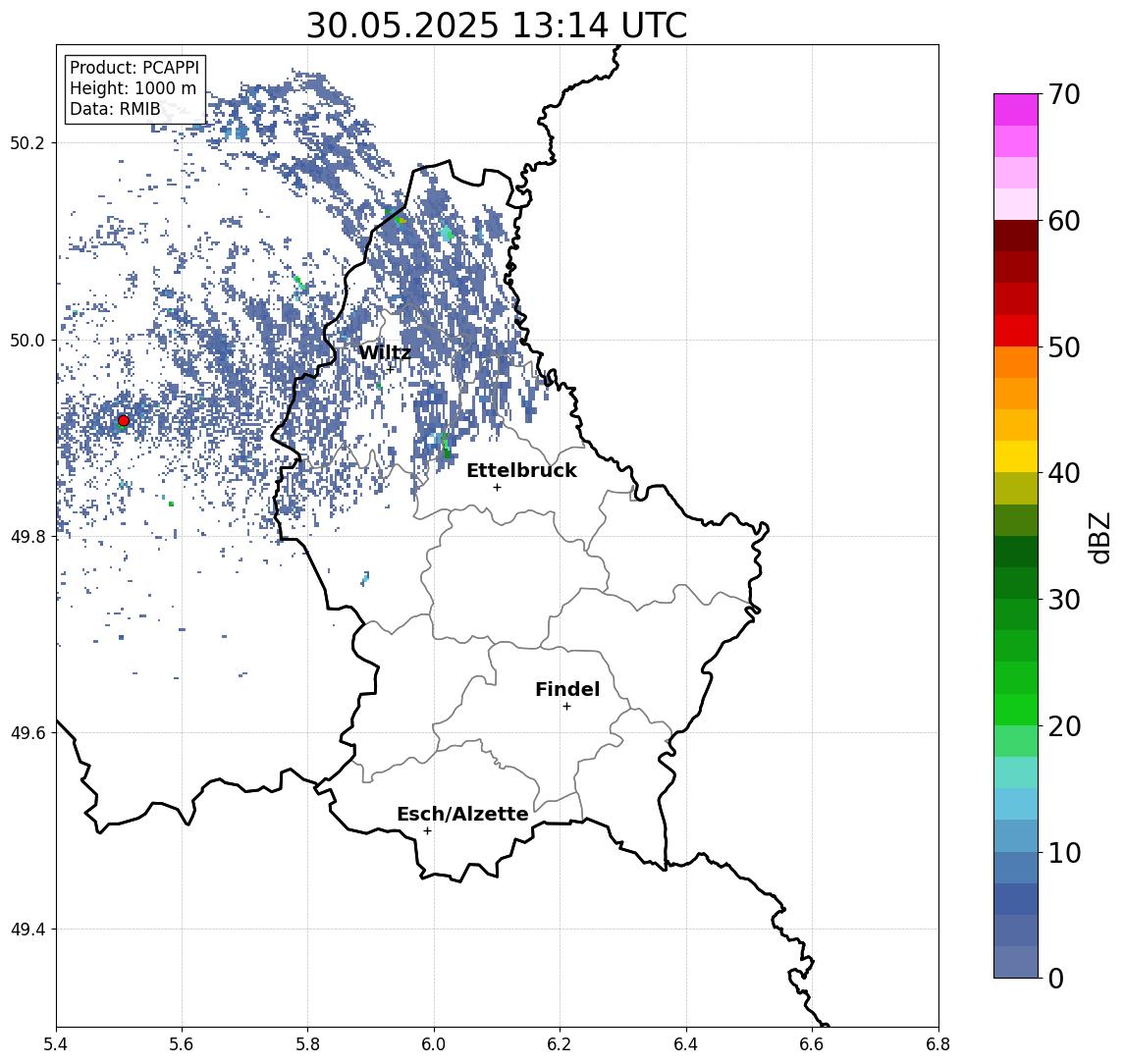Click the red radar location marker
Screen dimensions: 1124x1064
pos(124,421)
